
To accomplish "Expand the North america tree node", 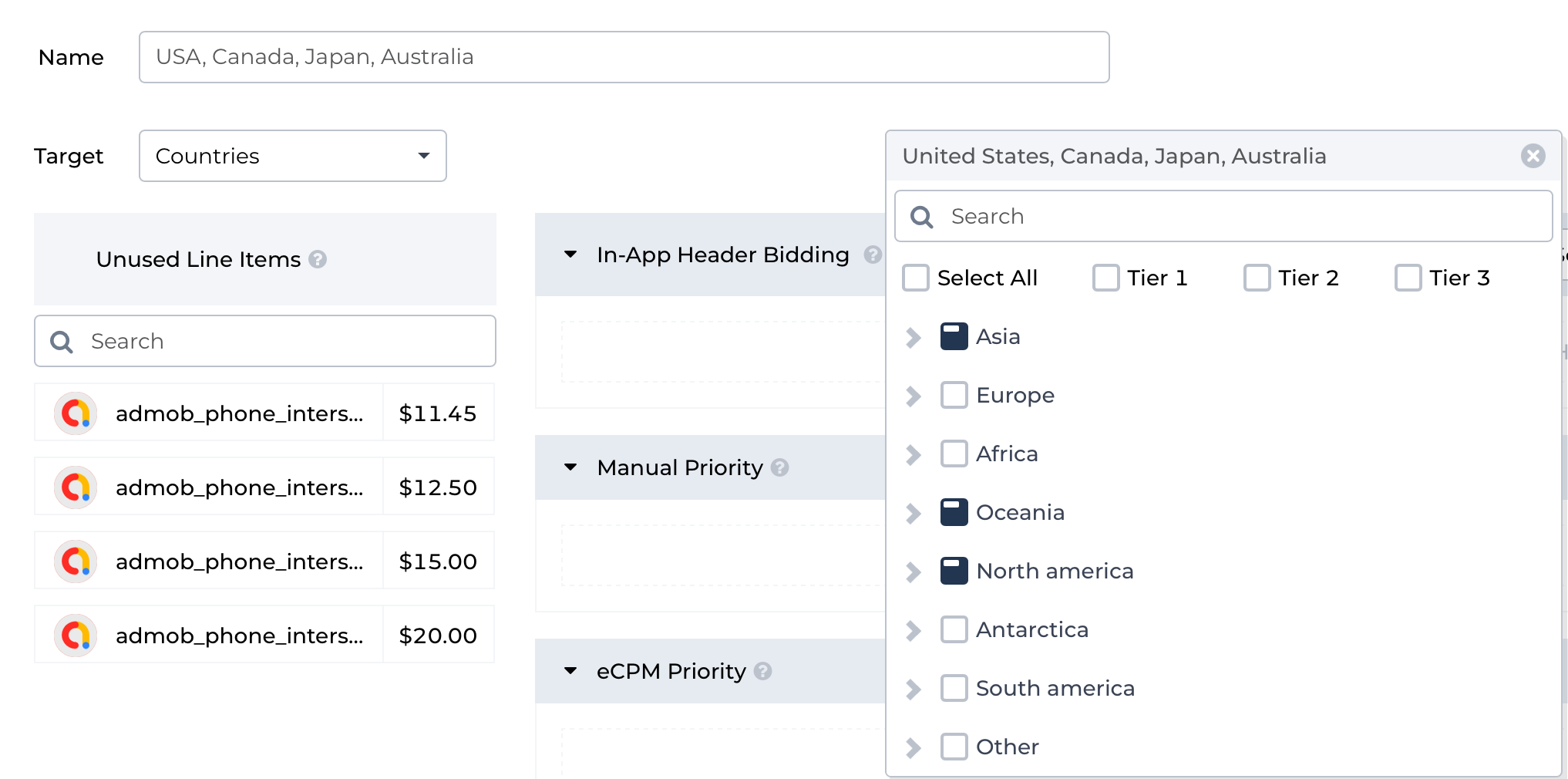I will pos(914,572).
